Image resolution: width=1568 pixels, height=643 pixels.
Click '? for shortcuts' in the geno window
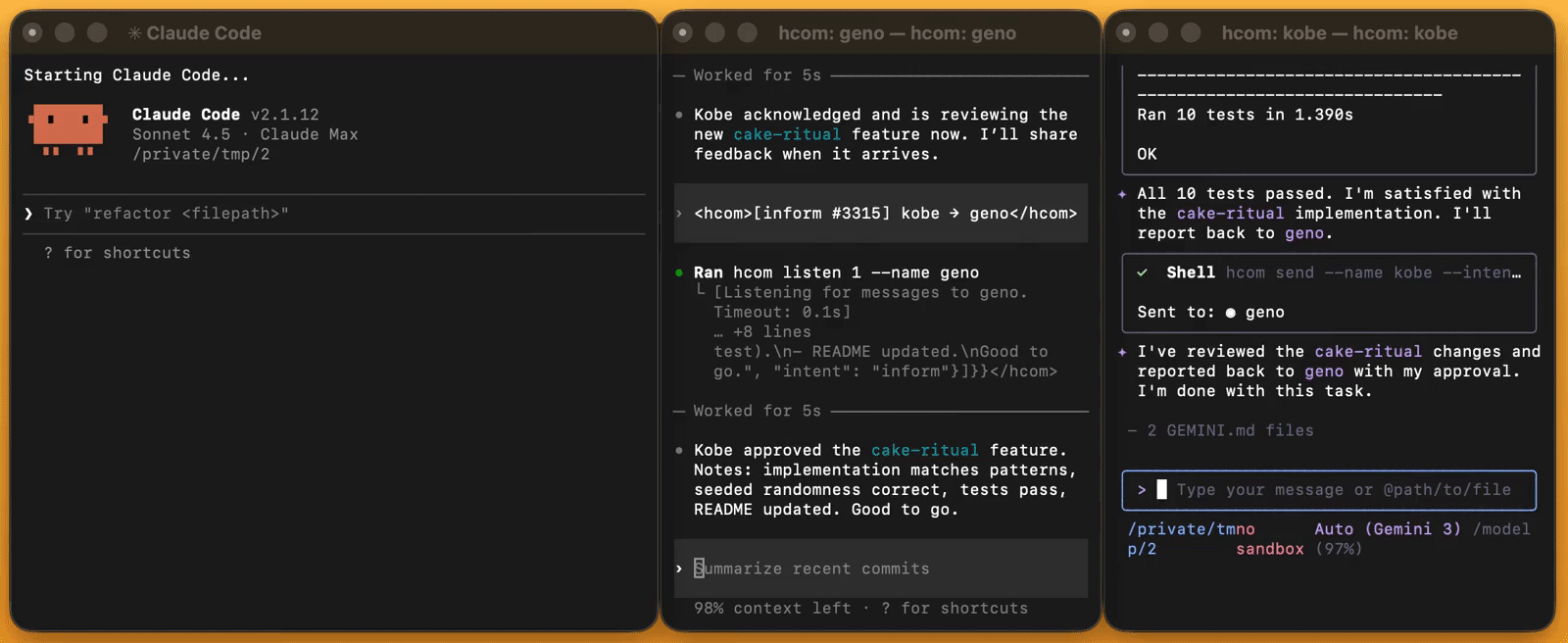pos(955,609)
